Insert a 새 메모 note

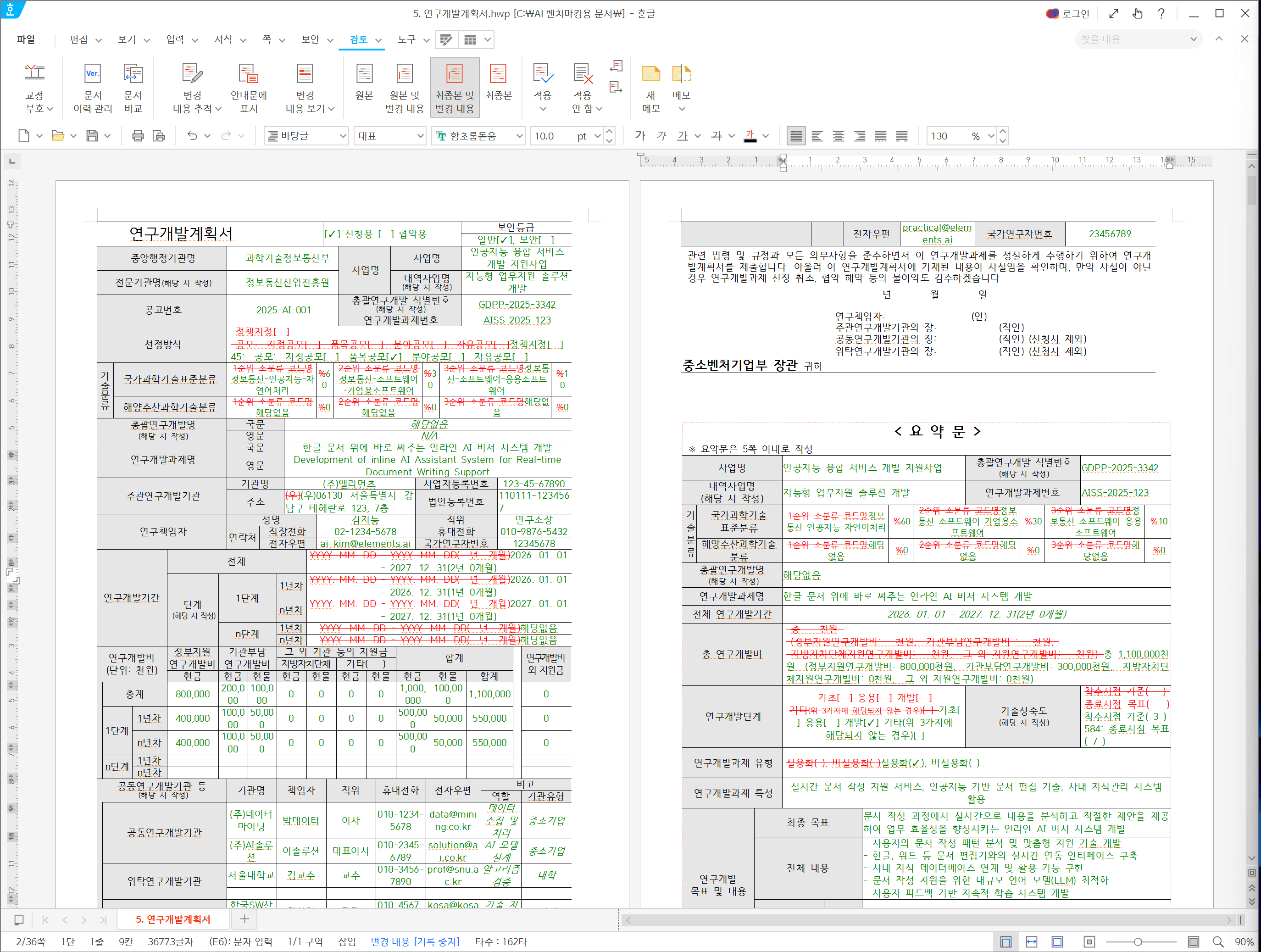point(650,74)
